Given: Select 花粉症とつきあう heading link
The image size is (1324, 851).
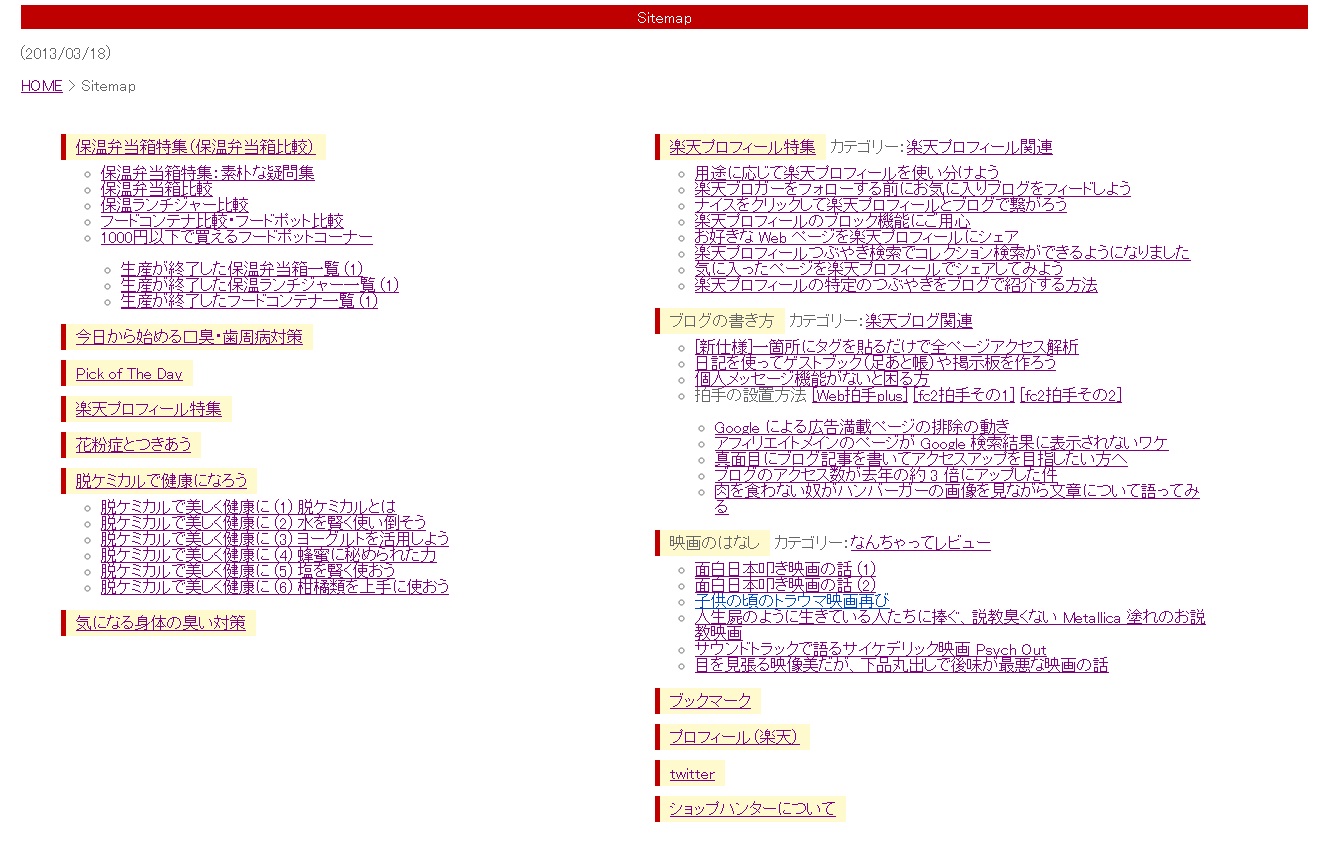Looking at the screenshot, I should pyautogui.click(x=133, y=444).
